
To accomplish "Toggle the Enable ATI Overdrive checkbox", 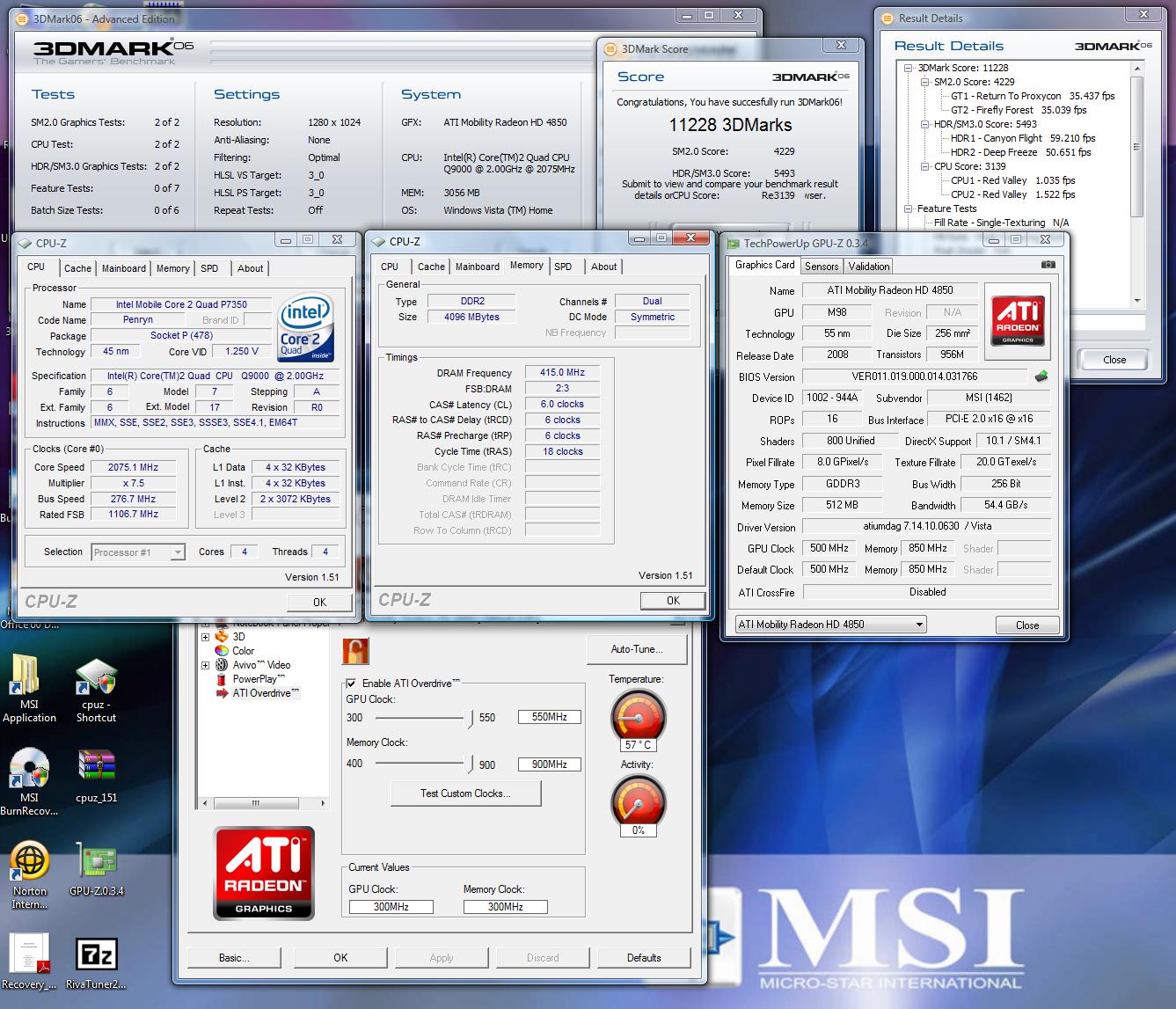I will coord(351,684).
